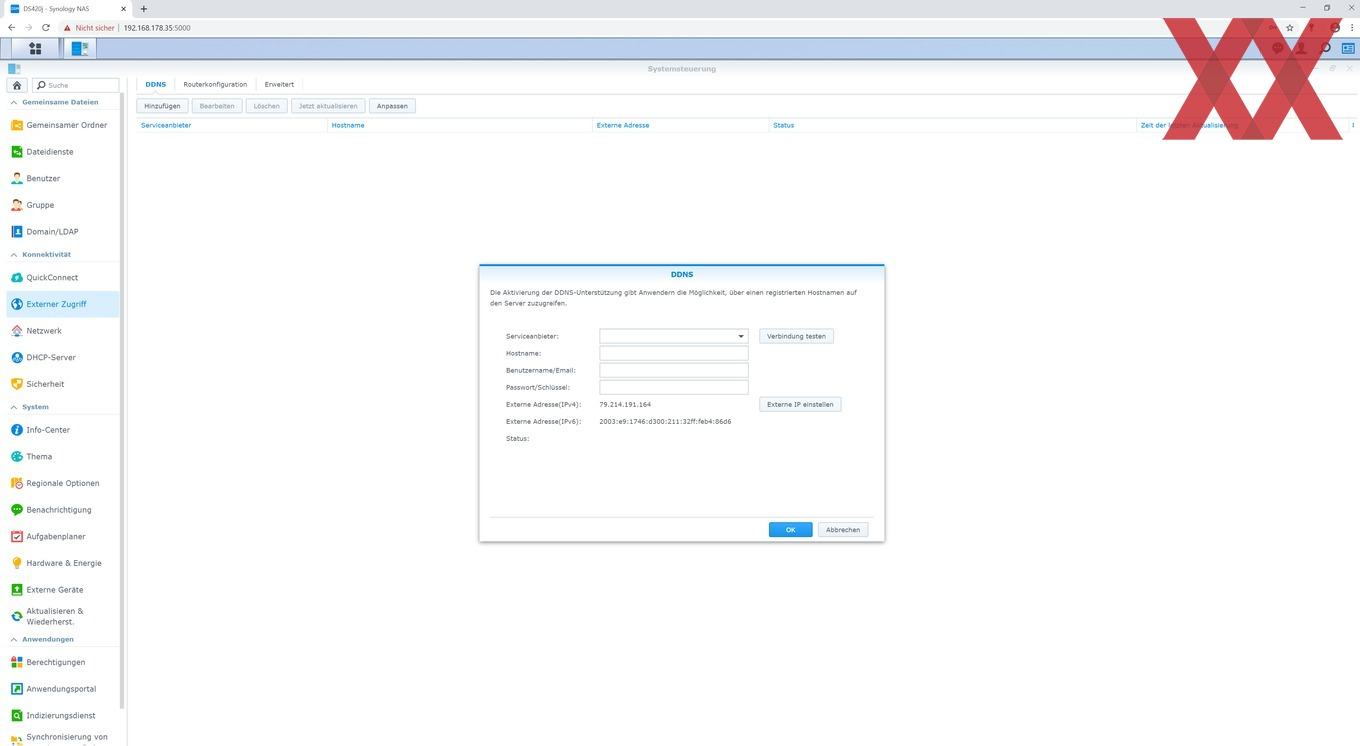1360x746 pixels.
Task: Click the Hinzufügen button
Action: (162, 106)
